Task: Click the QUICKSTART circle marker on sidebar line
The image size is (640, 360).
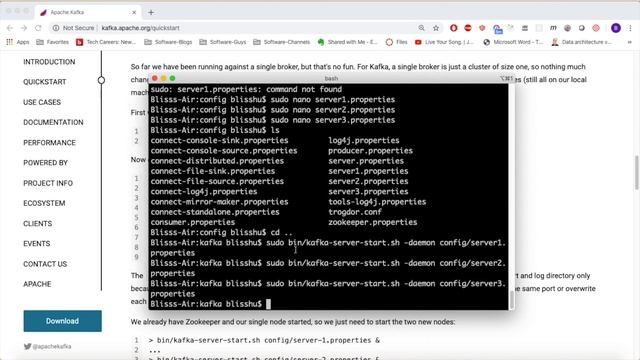Action: coord(101,80)
